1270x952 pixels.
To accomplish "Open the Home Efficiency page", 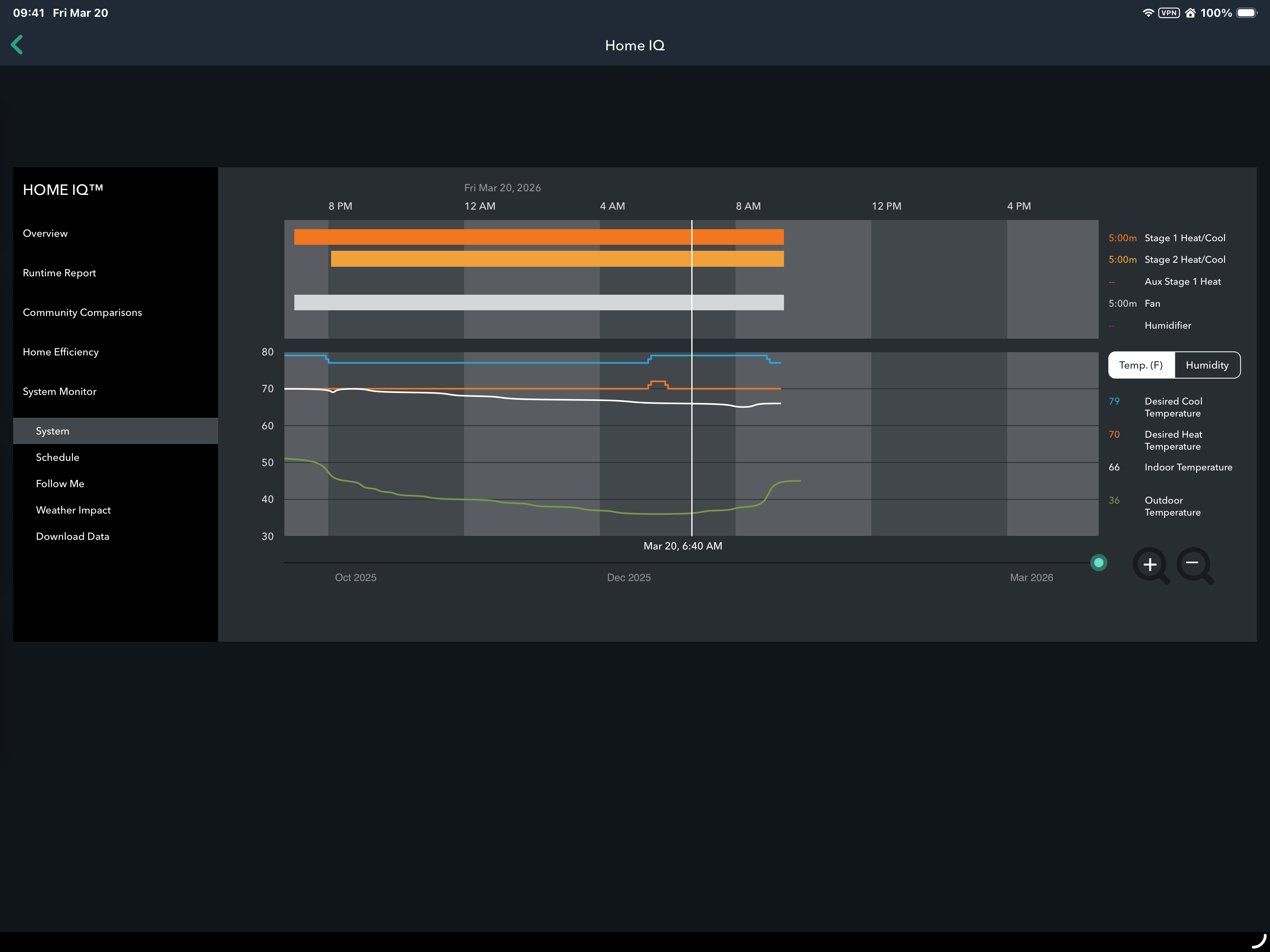I will 60,352.
